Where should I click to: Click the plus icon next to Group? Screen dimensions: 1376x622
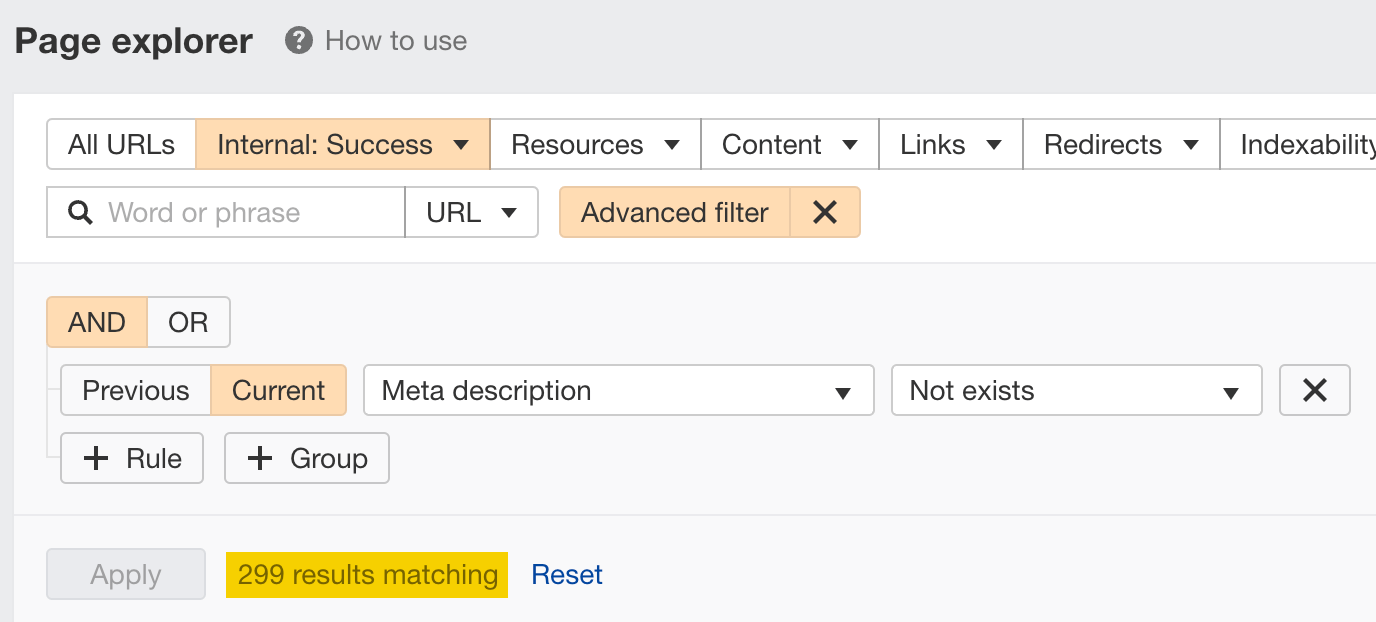260,458
